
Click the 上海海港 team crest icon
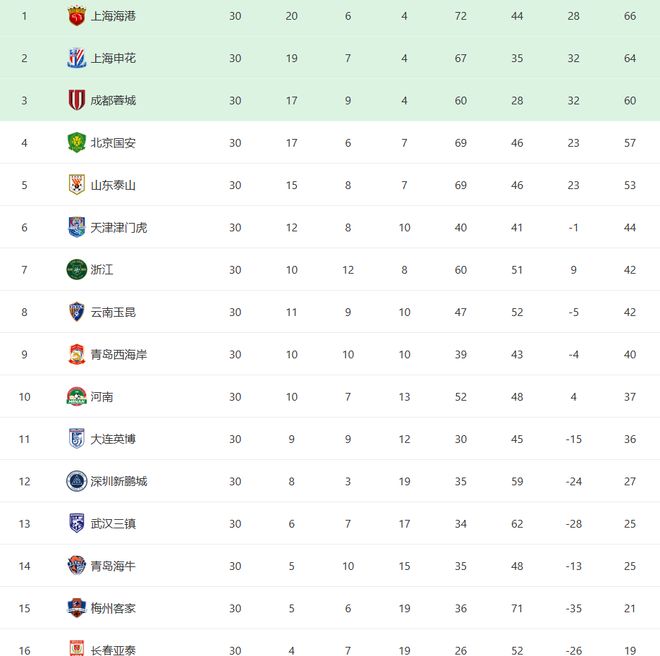pyautogui.click(x=77, y=16)
